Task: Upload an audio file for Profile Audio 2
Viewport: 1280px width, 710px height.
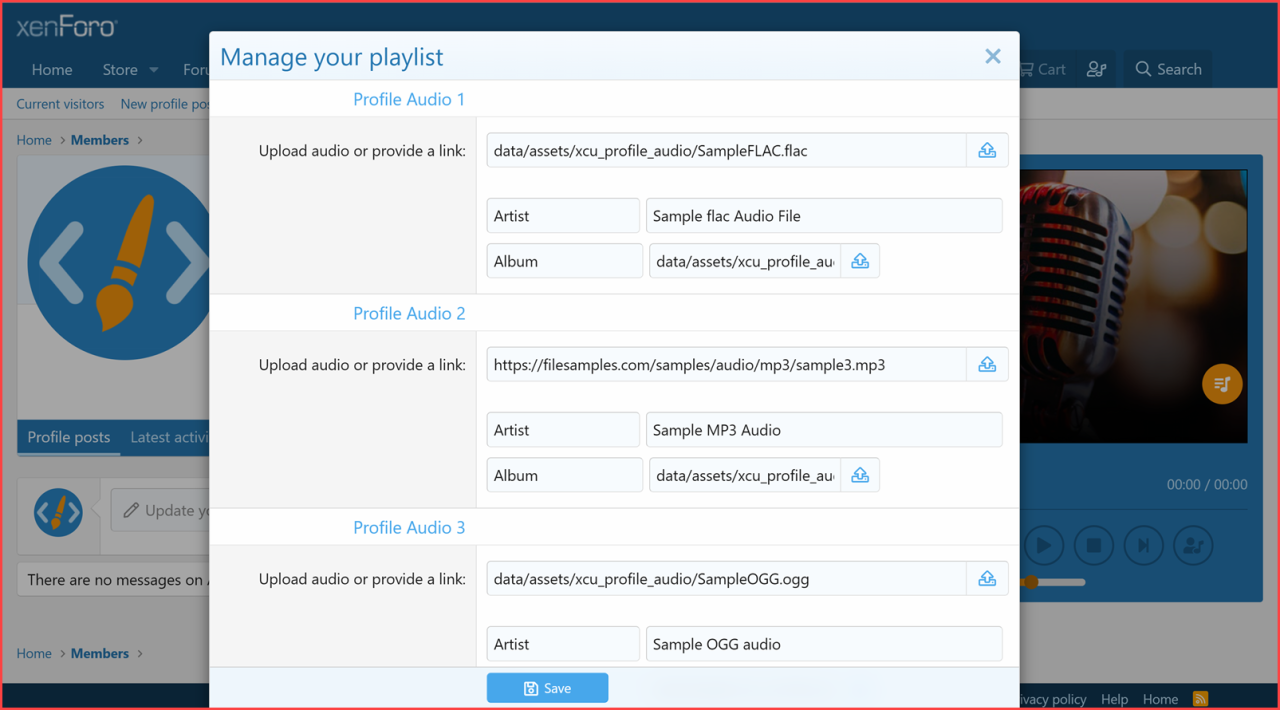Action: [x=987, y=364]
